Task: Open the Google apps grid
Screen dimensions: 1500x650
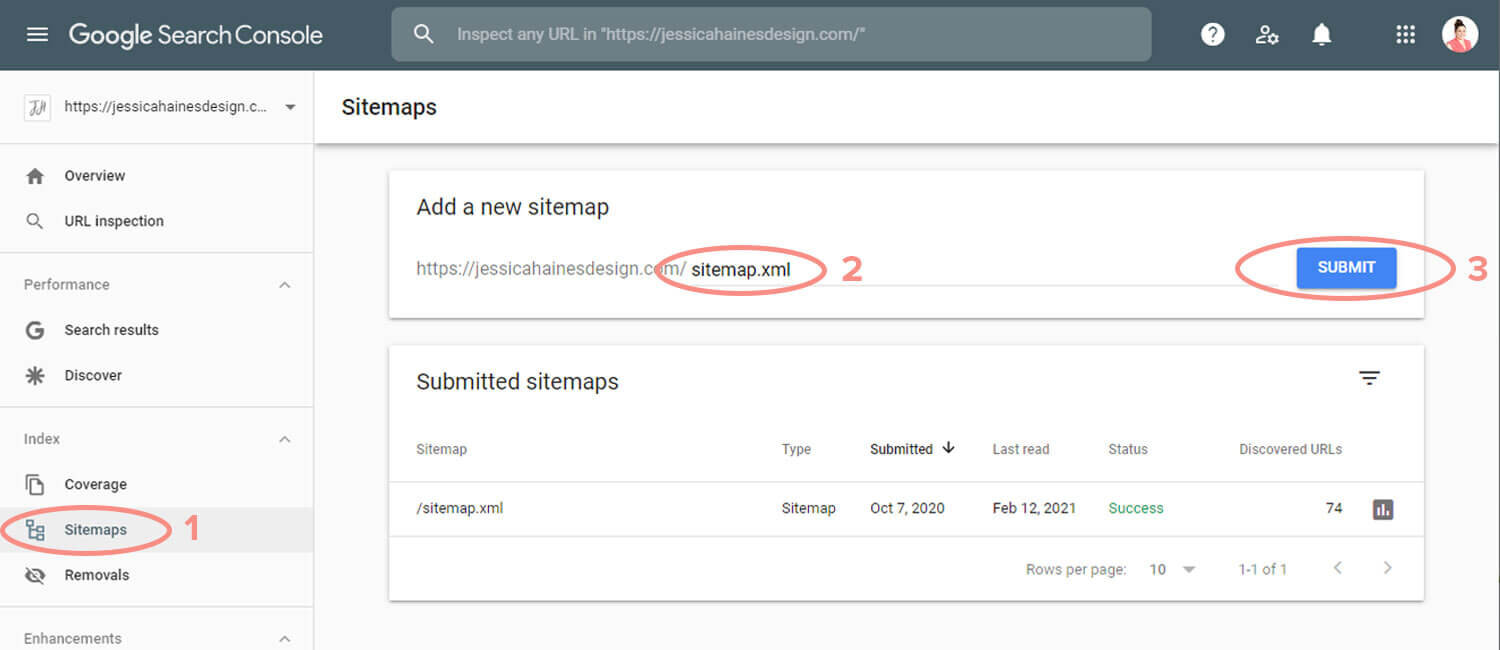Action: pos(1405,35)
